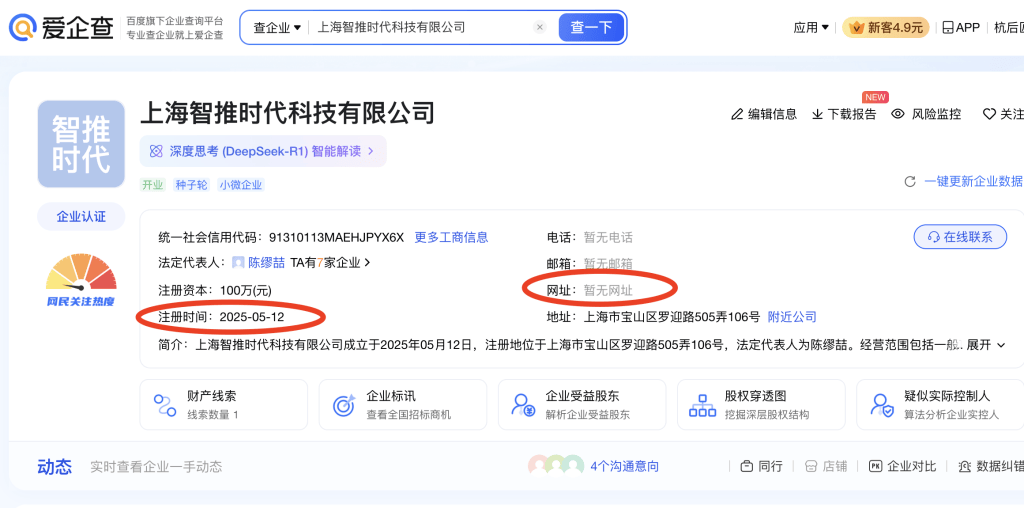Viewport: 1024px width, 508px height.
Task: Expand the 应用 dropdown menu
Action: coord(810,28)
